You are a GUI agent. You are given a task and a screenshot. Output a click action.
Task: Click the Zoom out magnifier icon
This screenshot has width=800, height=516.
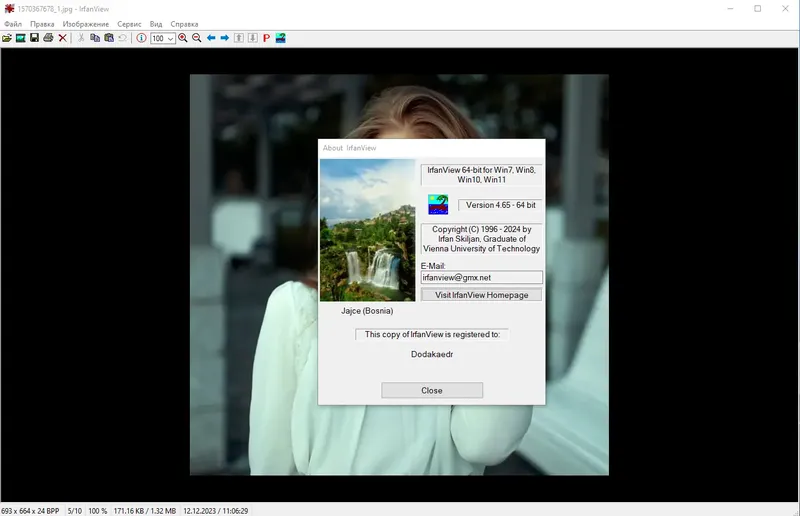pyautogui.click(x=196, y=38)
